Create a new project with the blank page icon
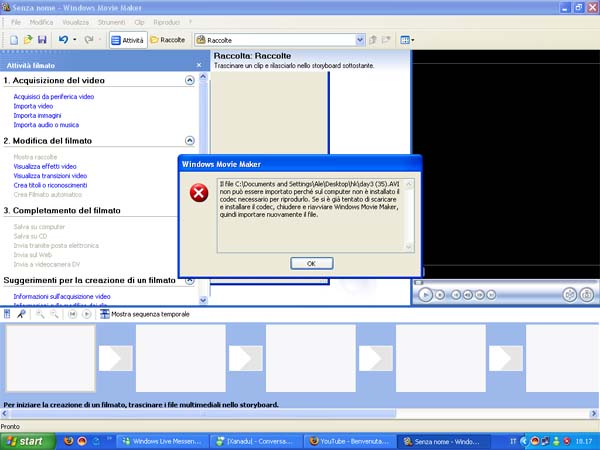Image resolution: width=600 pixels, height=450 pixels. [x=14, y=40]
